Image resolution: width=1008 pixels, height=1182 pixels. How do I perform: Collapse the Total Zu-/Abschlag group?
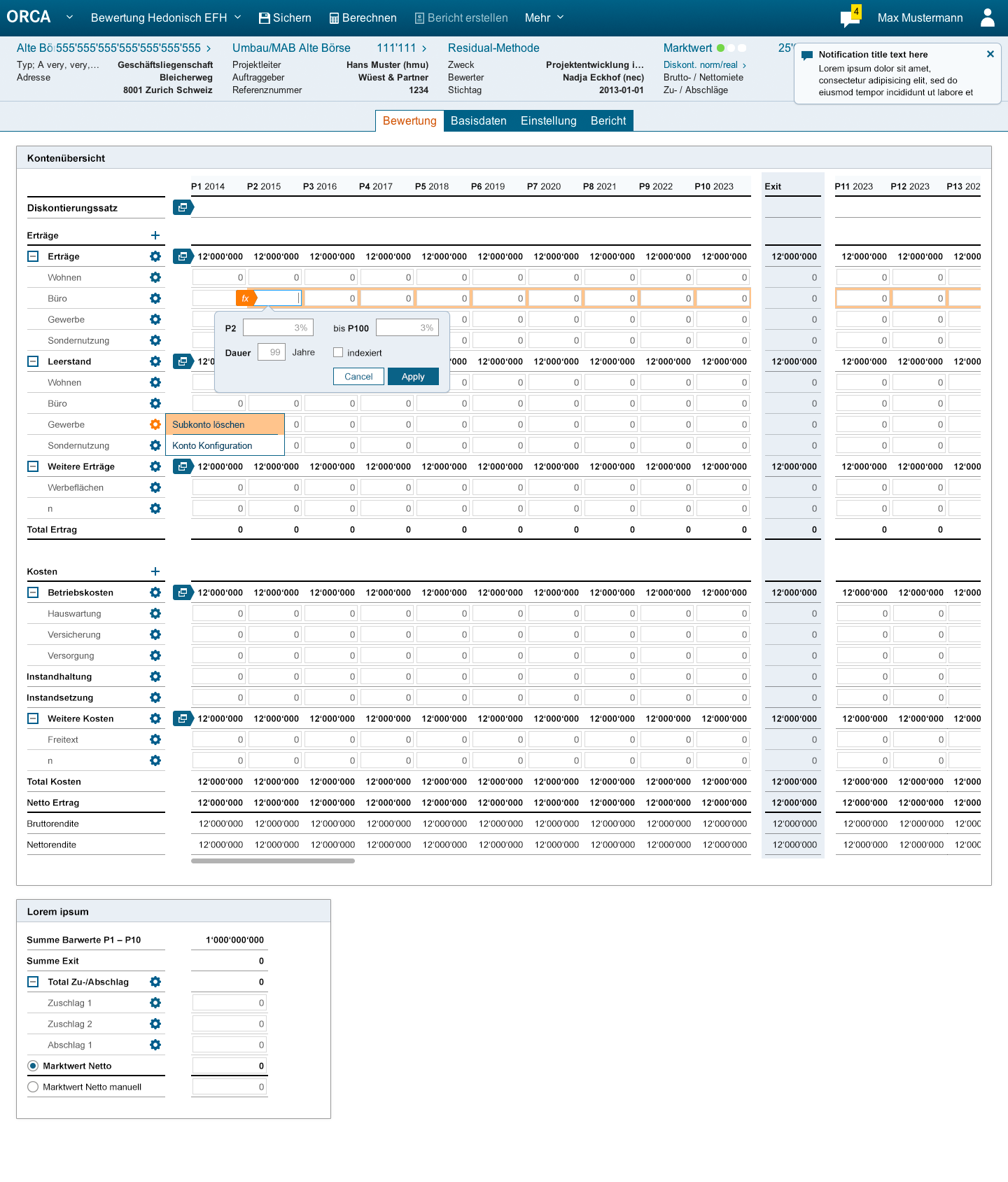33,982
